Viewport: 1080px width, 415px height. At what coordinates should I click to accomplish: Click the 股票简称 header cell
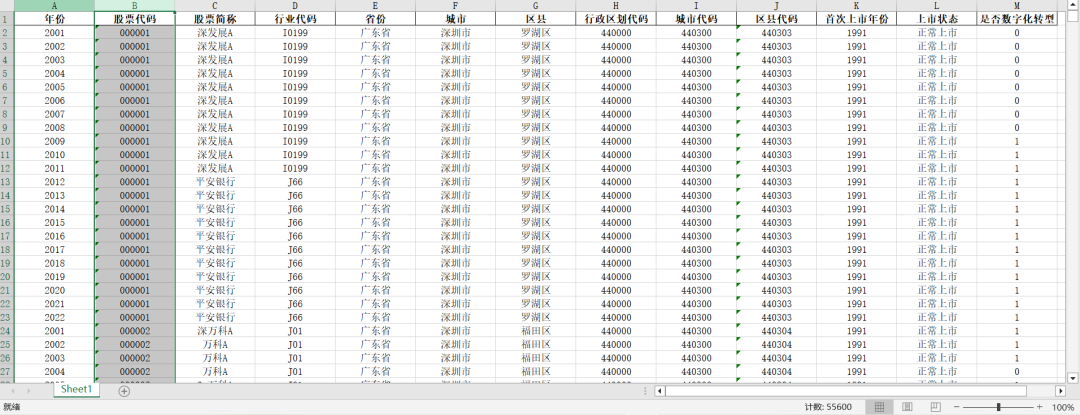pyautogui.click(x=215, y=19)
